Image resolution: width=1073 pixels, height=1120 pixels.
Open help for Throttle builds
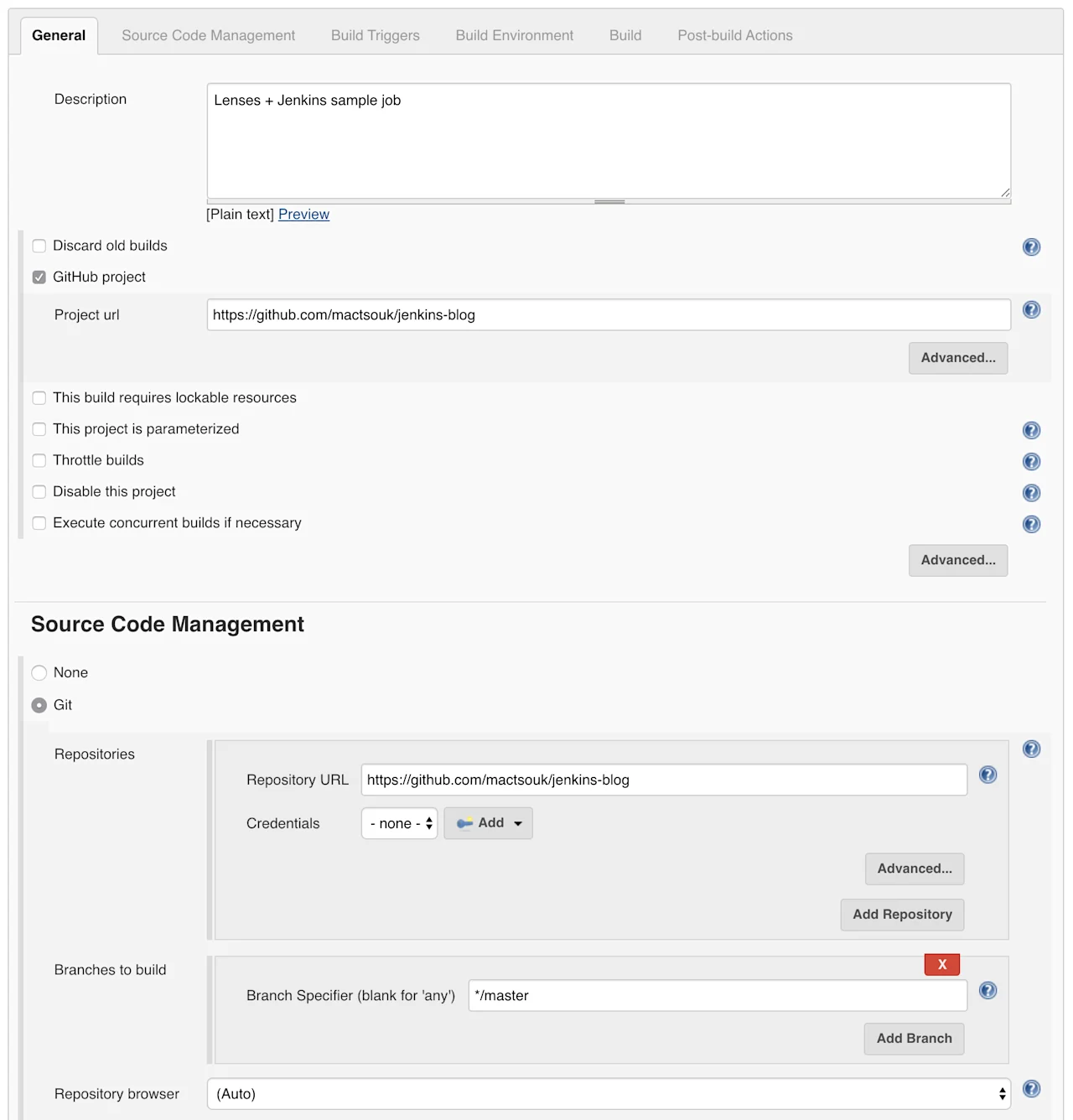click(x=1031, y=461)
